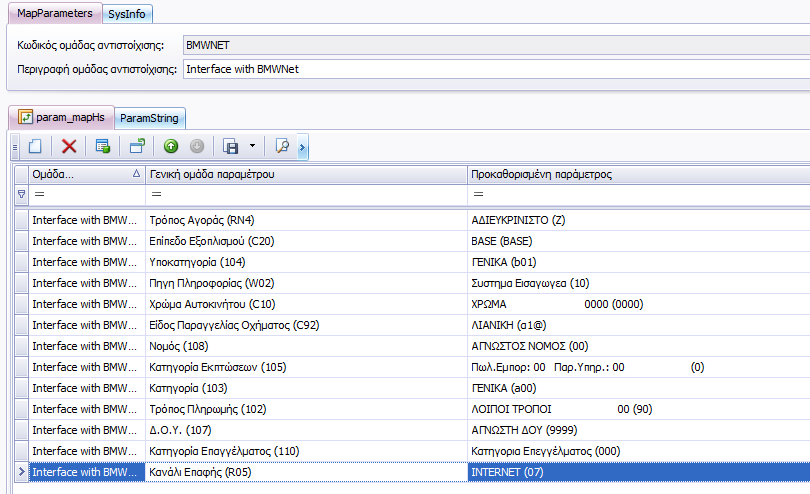This screenshot has width=810, height=494.
Task: Click the magnifier preview icon
Action: pos(282,146)
